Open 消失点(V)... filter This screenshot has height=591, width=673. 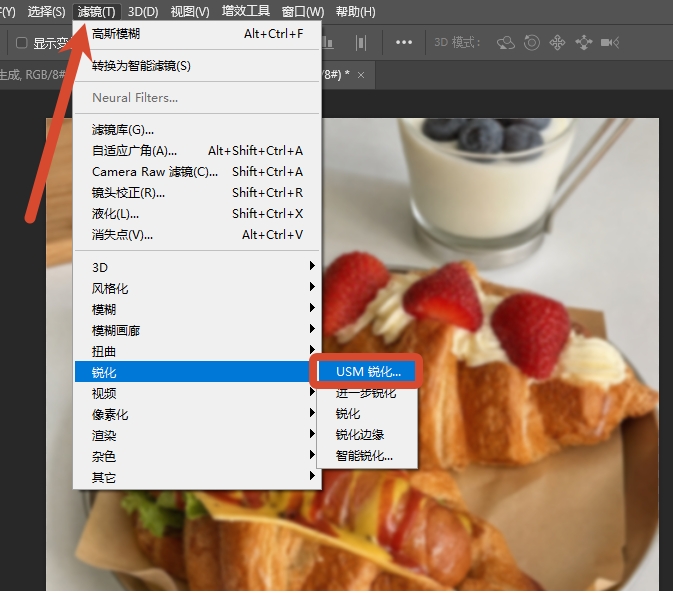point(197,235)
